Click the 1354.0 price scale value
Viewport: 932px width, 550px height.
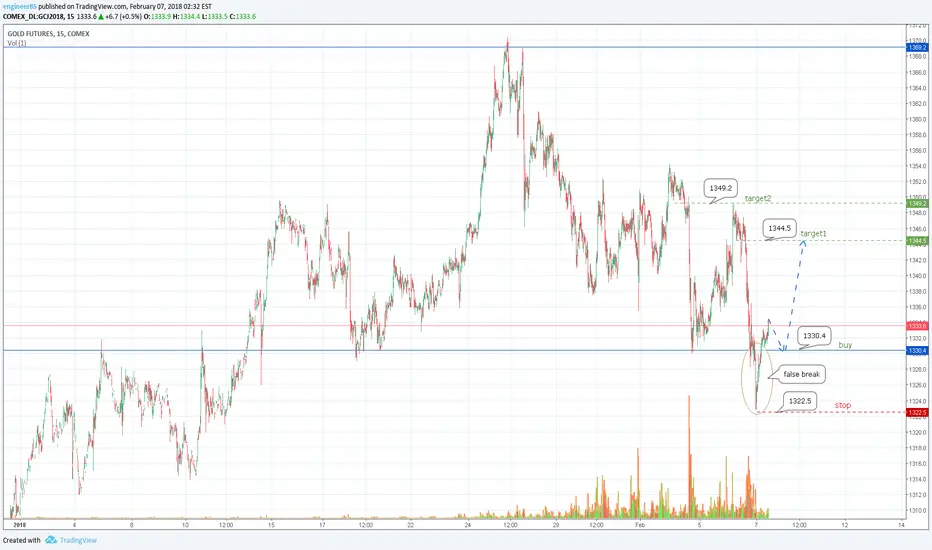tap(917, 166)
